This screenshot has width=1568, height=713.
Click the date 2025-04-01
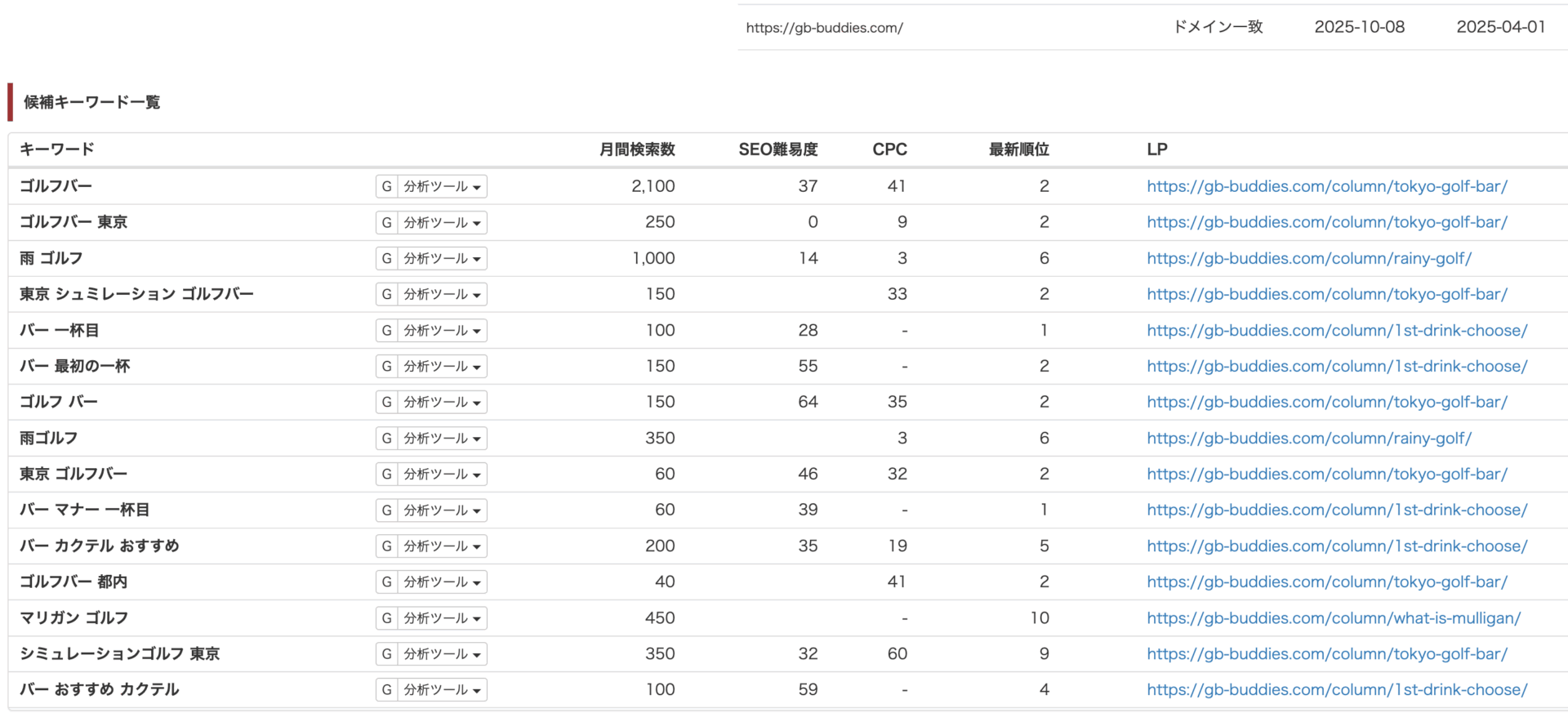pyautogui.click(x=1501, y=27)
